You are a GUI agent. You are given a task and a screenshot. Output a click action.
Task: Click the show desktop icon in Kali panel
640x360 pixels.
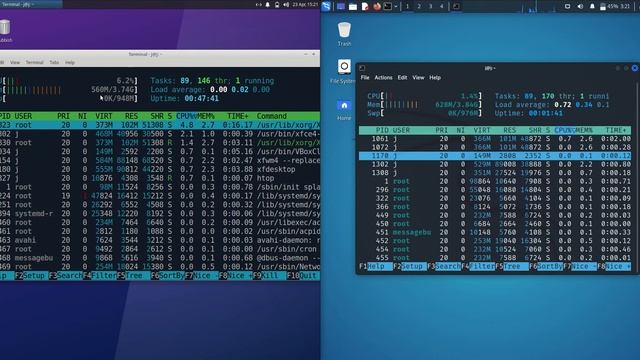point(341,7)
